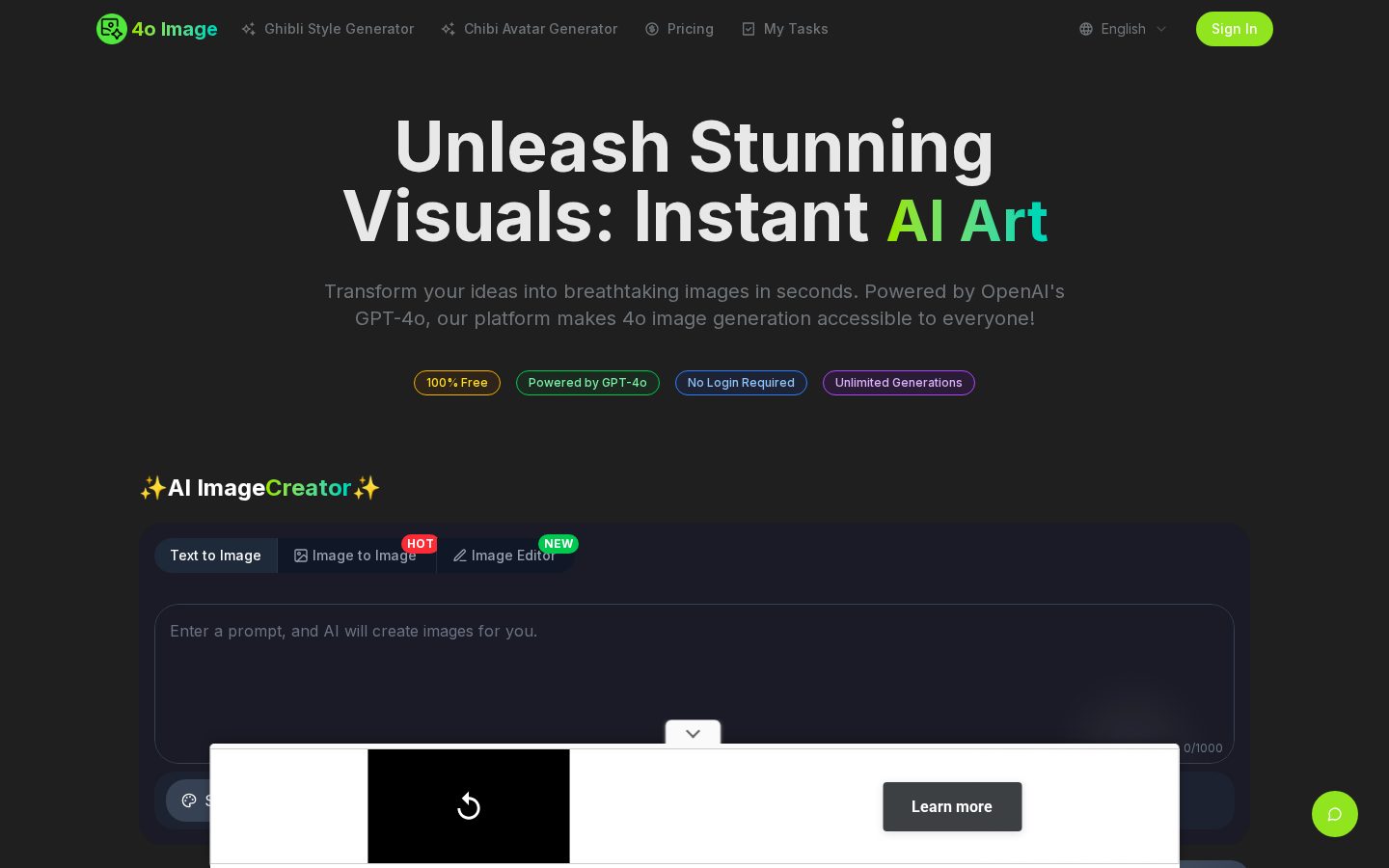Click the 4o Image logo icon

tap(112, 29)
